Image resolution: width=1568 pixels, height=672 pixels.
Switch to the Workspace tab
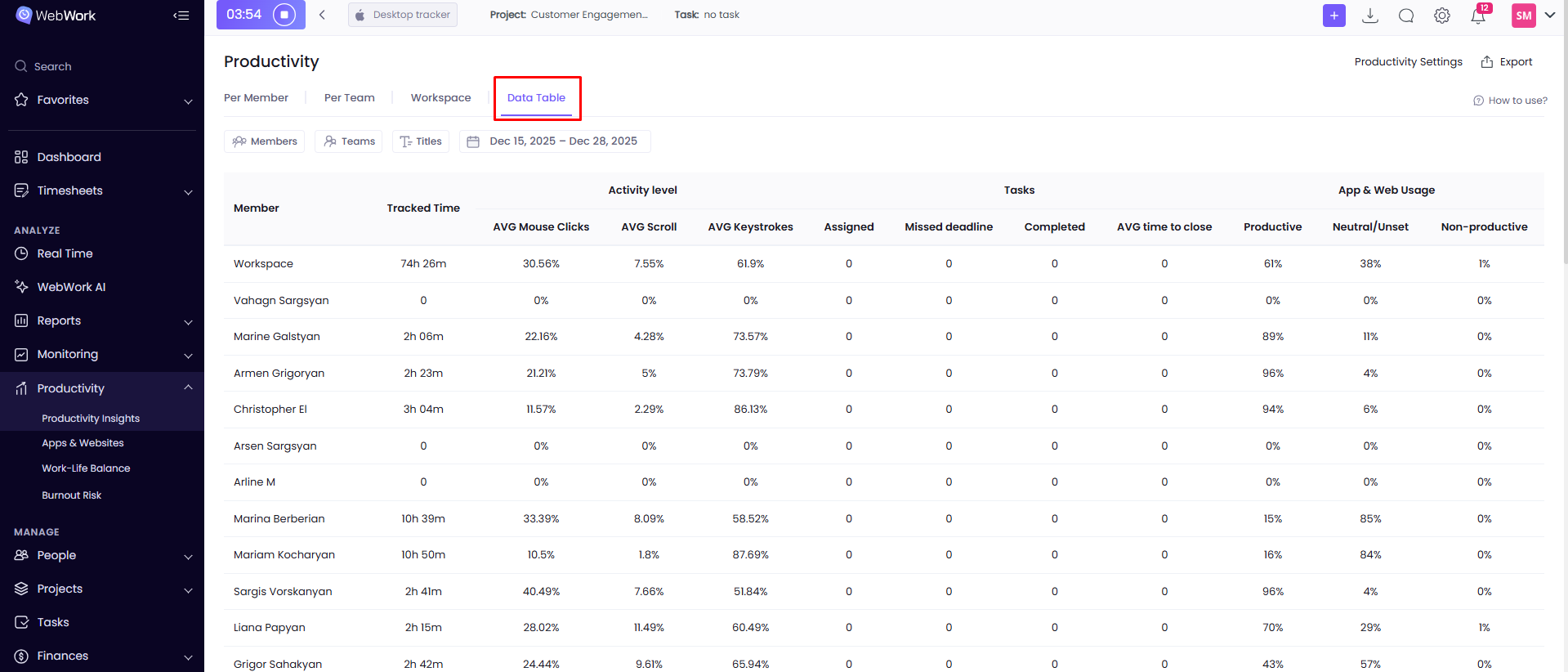coord(440,97)
